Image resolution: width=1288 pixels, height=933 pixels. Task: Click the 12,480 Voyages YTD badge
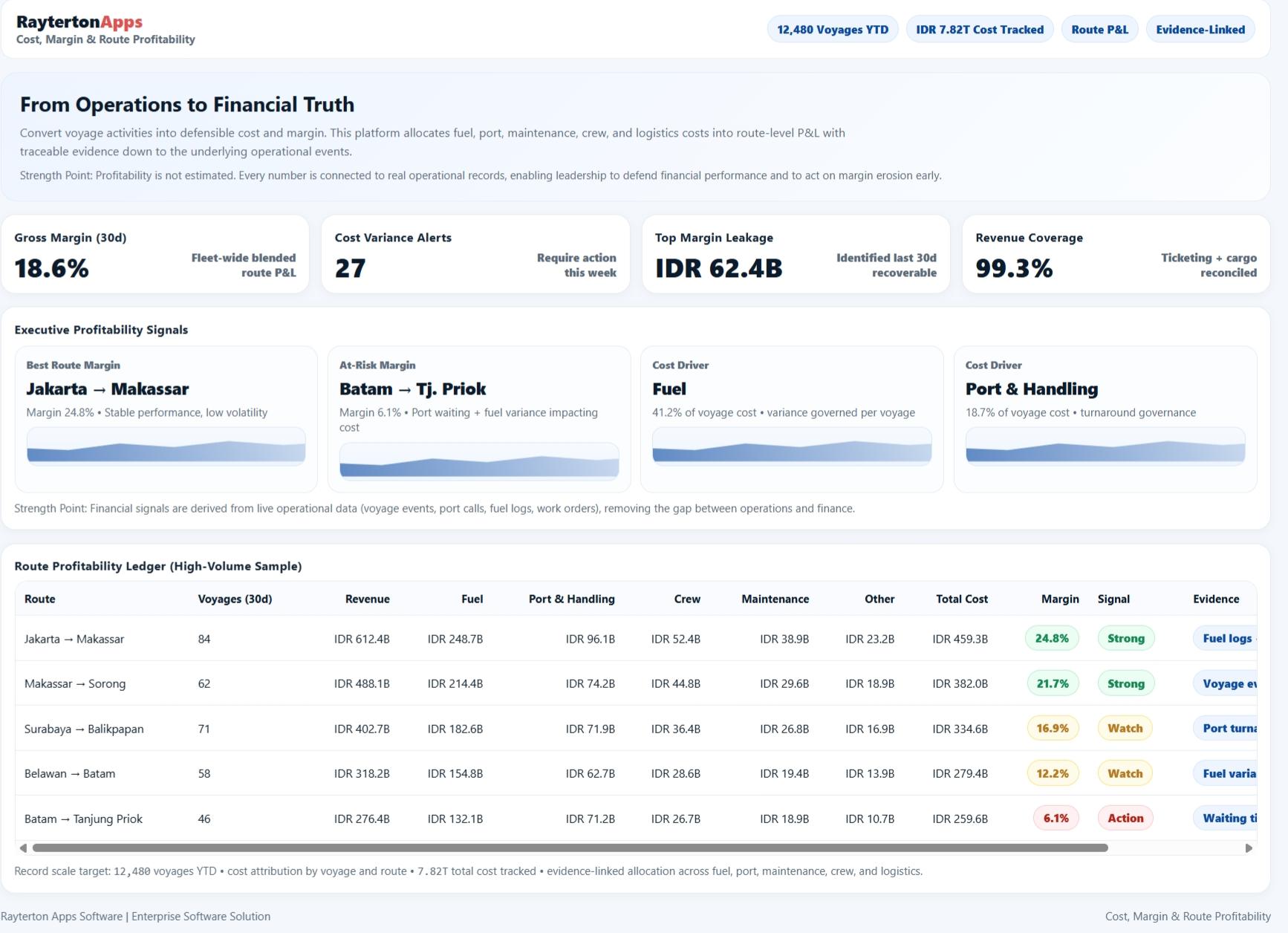832,30
